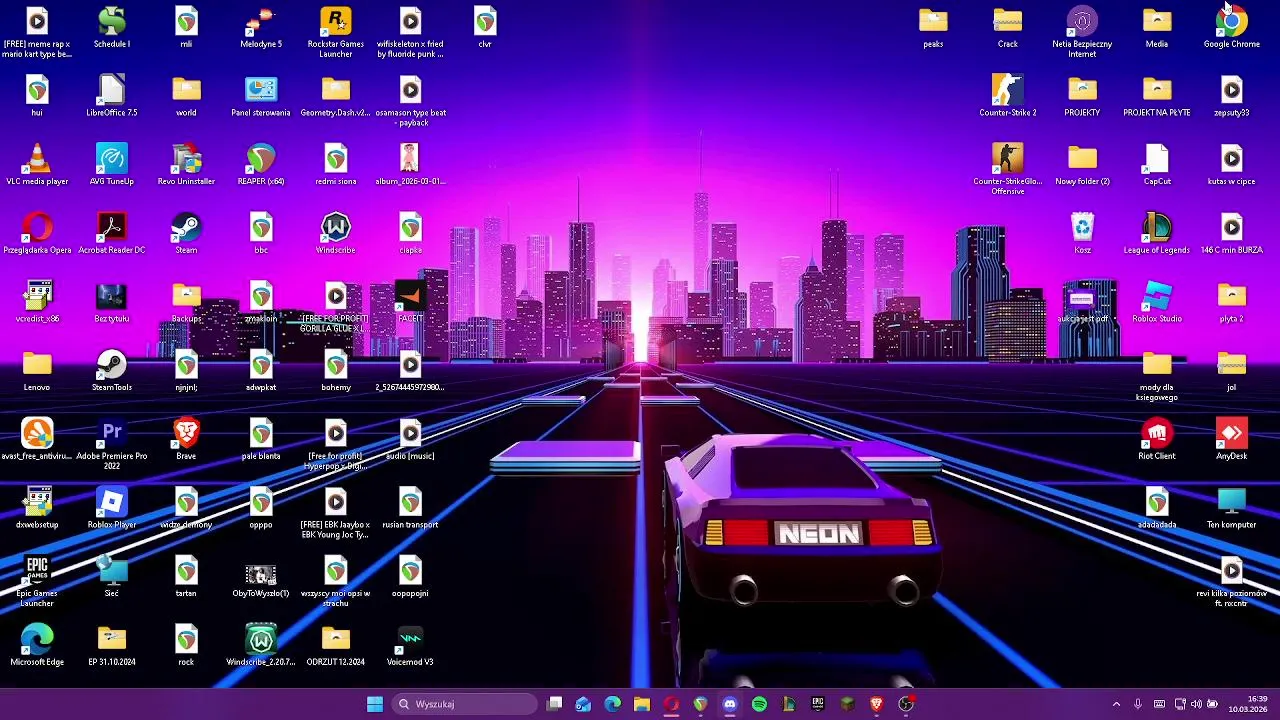
Task: Click the microphone tray icon
Action: point(1138,704)
